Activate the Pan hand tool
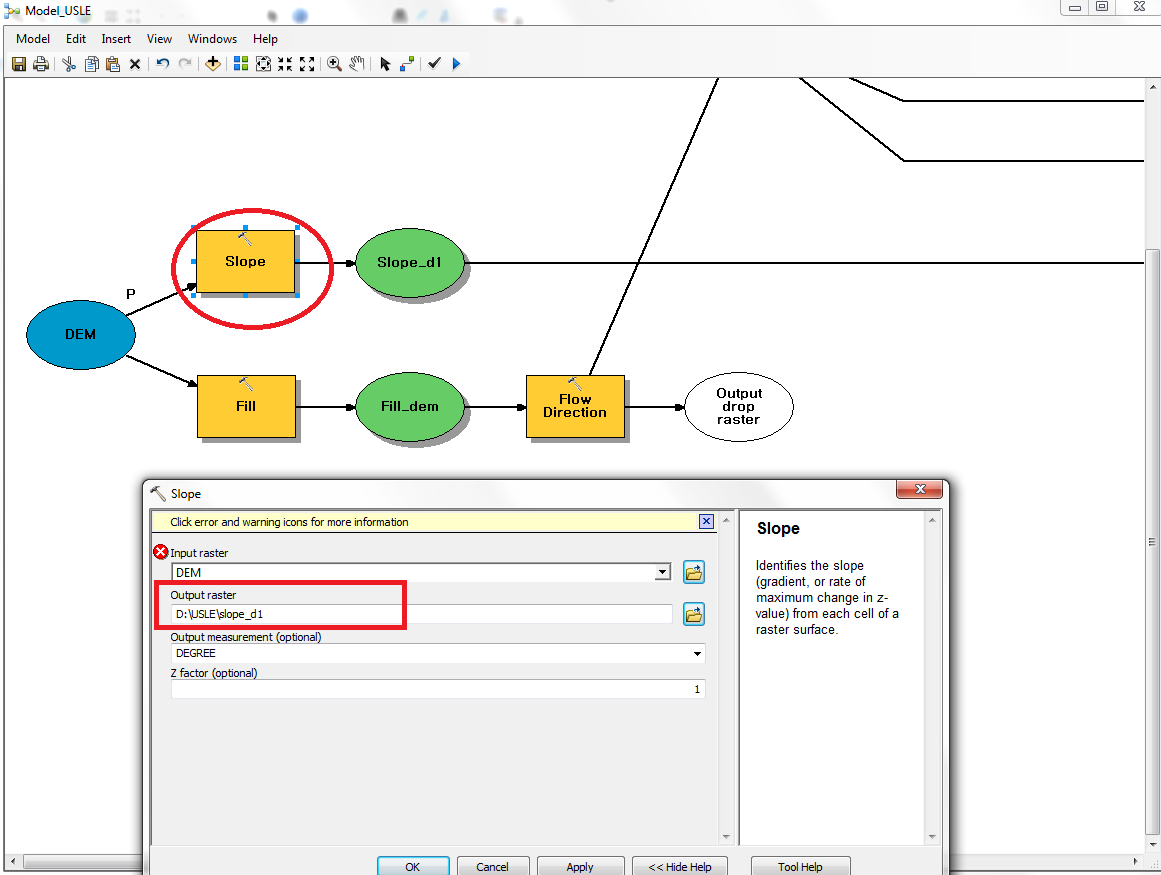 coord(357,64)
